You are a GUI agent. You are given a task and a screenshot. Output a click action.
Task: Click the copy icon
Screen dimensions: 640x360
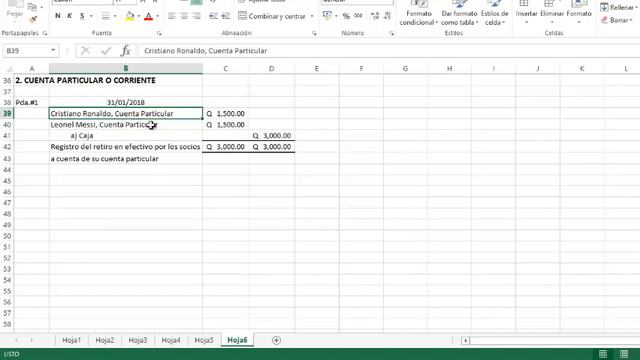pos(32,7)
